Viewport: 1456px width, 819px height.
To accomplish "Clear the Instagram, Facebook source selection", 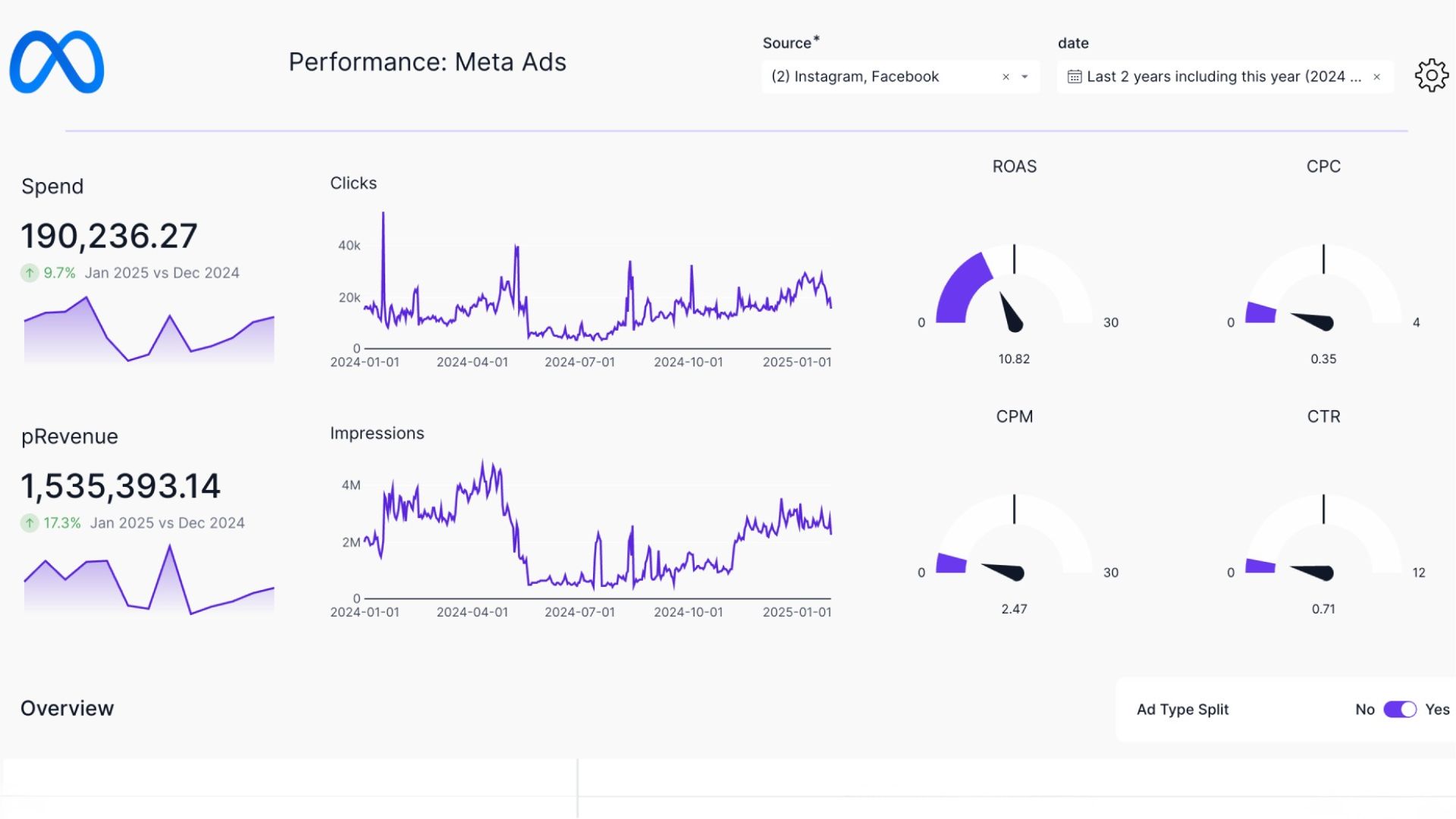I will [1006, 77].
